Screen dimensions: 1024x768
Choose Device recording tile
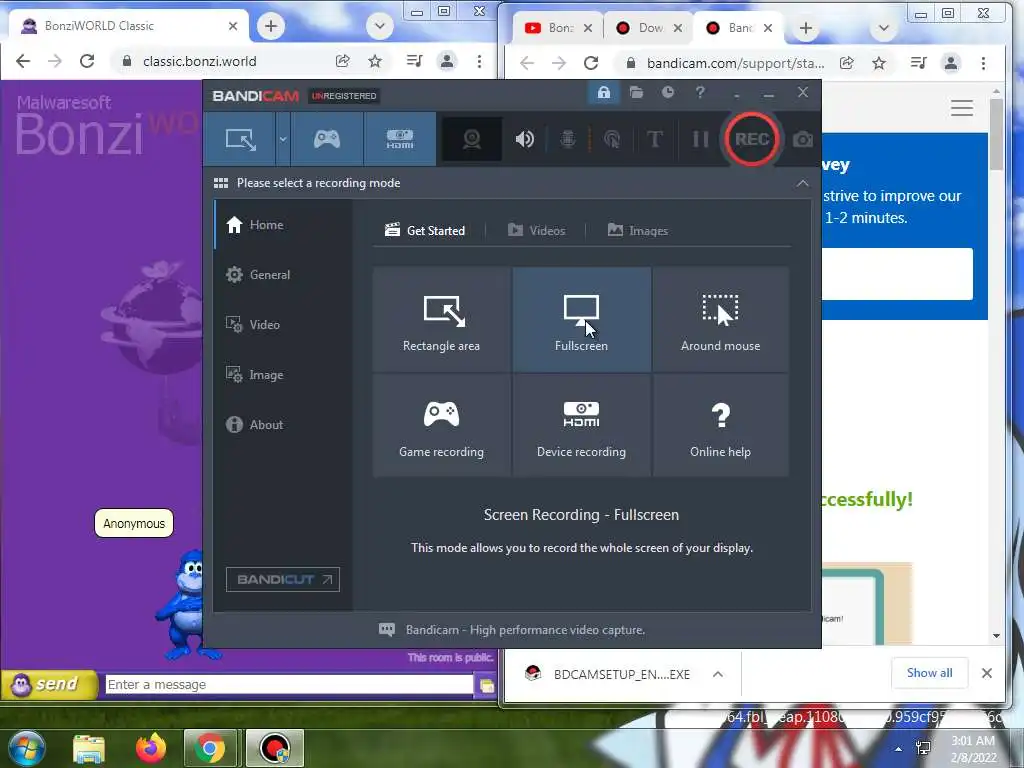[581, 425]
